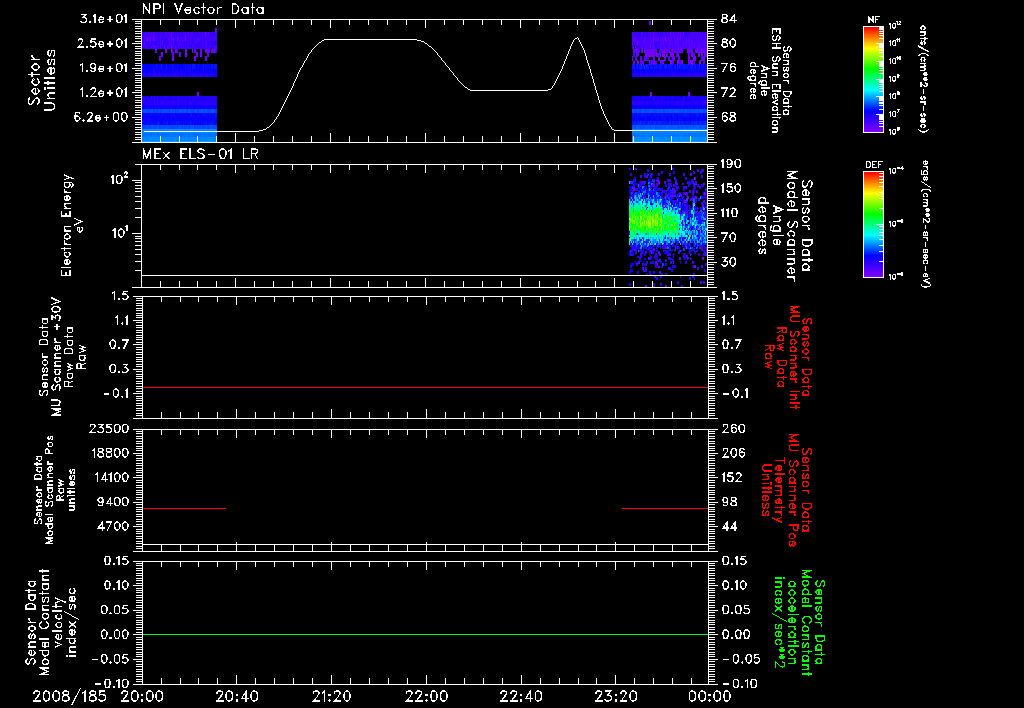This screenshot has width=1024, height=708.
Task: Click the '44' telemetry tick label
Action: click(x=729, y=526)
